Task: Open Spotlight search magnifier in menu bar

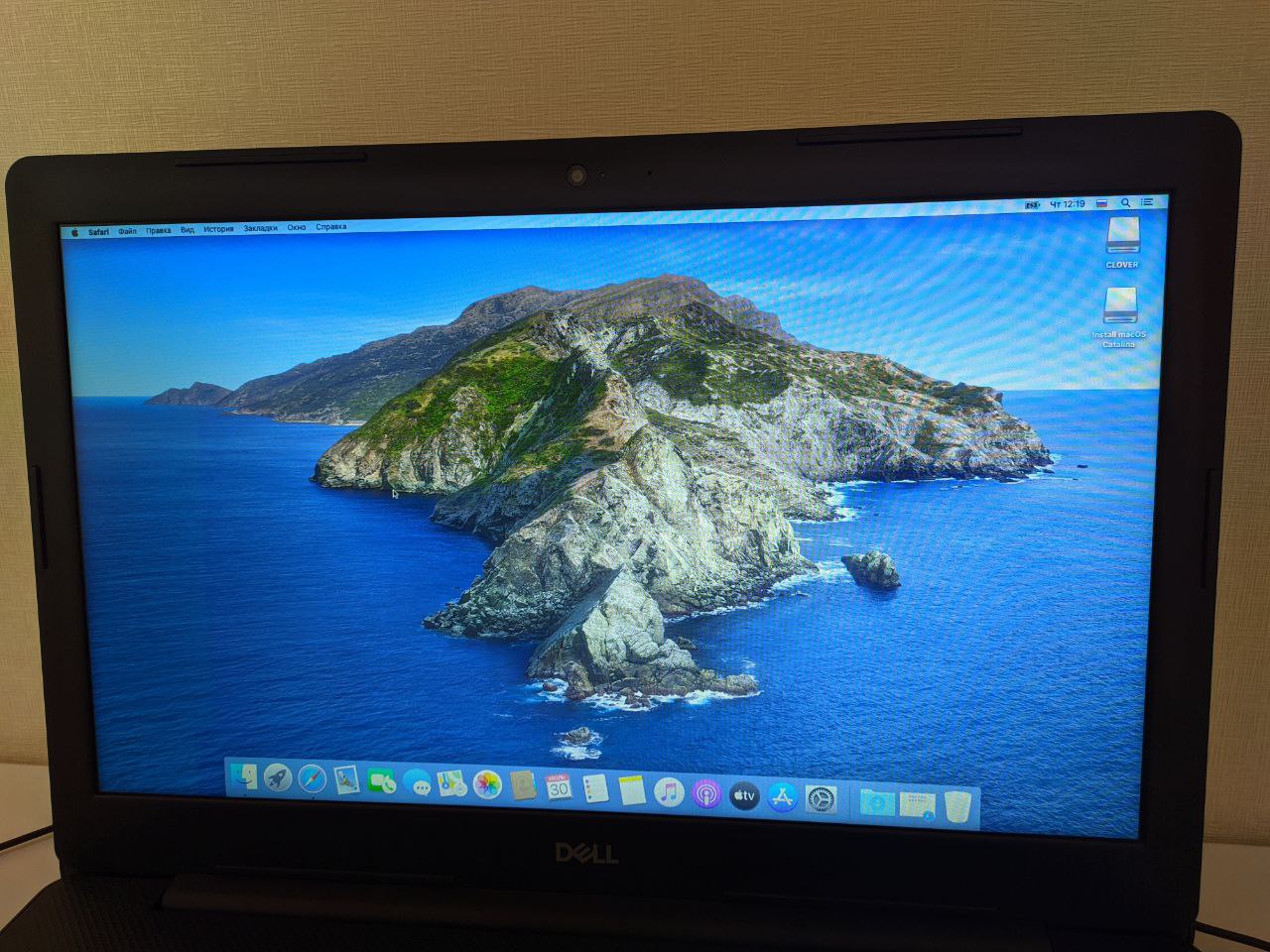Action: tap(1126, 203)
